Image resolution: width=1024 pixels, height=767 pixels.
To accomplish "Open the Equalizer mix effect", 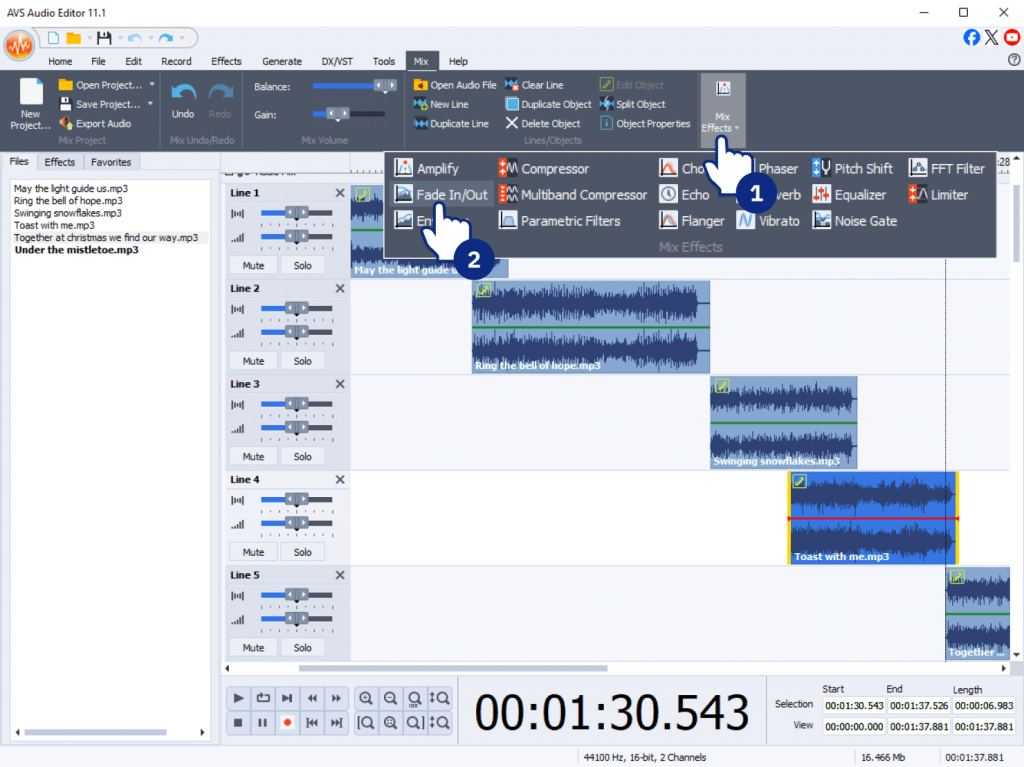I will pos(849,195).
